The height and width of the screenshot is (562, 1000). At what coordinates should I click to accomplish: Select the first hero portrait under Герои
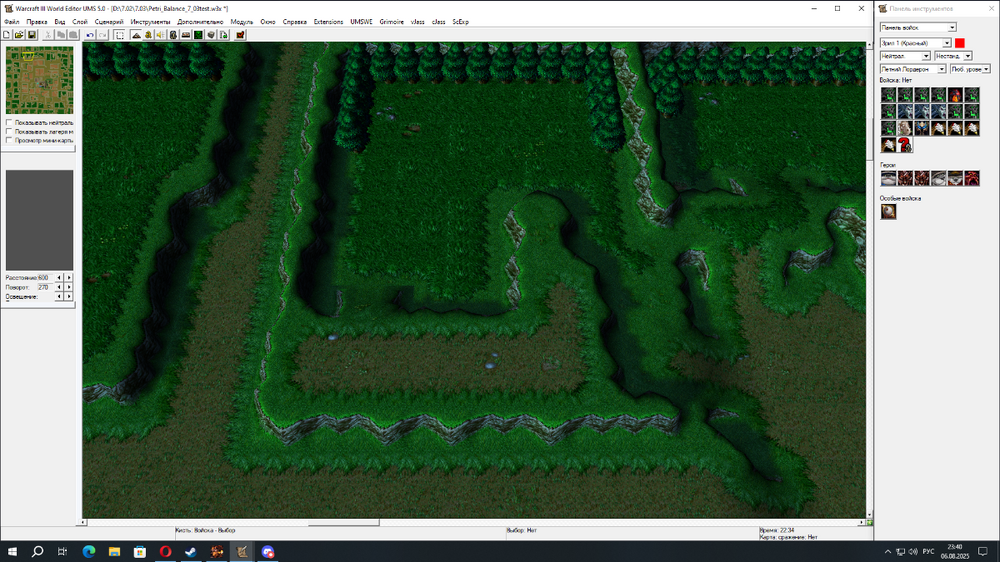coord(888,179)
